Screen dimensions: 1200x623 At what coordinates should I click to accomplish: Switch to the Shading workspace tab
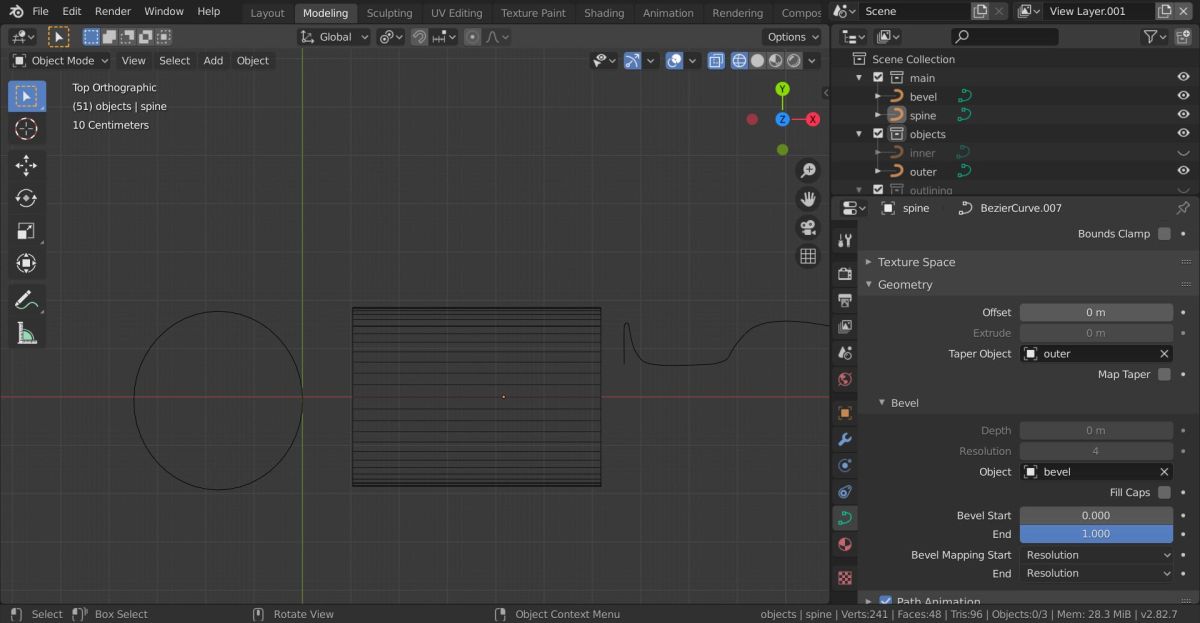coord(604,13)
